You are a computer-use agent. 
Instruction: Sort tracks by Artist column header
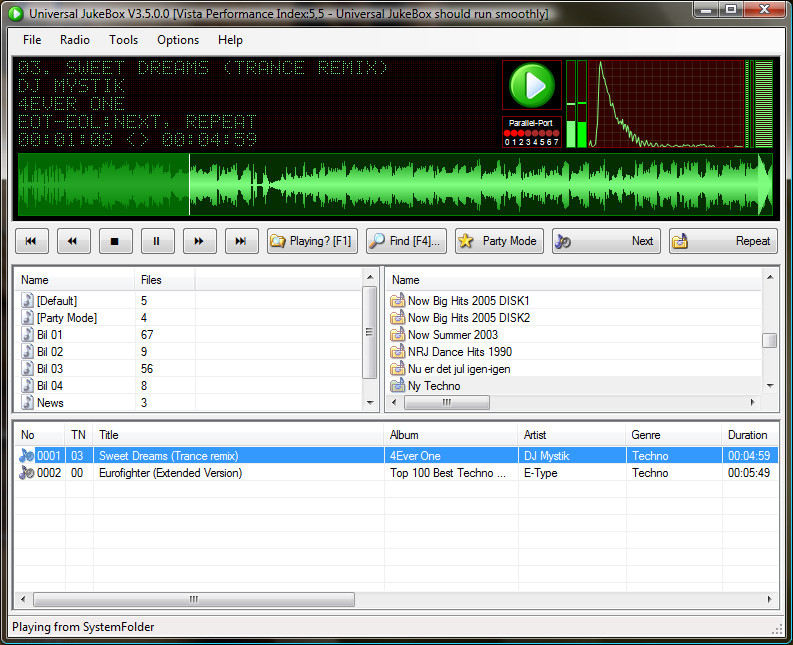[572, 435]
